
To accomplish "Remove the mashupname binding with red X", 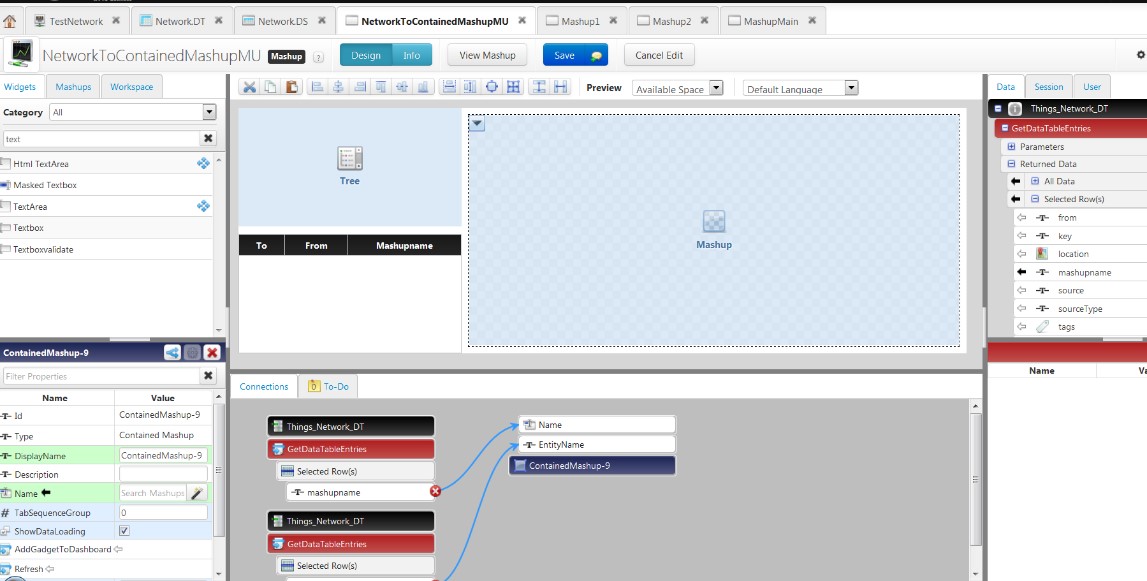I will point(435,491).
